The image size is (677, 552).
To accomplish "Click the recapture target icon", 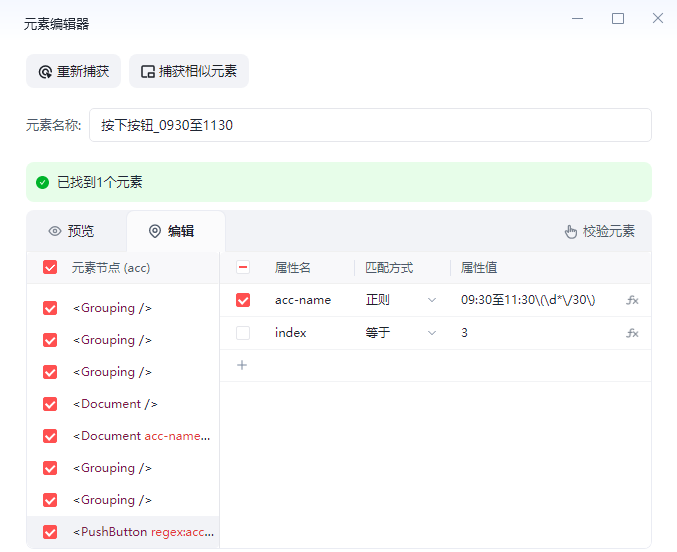I will 45,72.
